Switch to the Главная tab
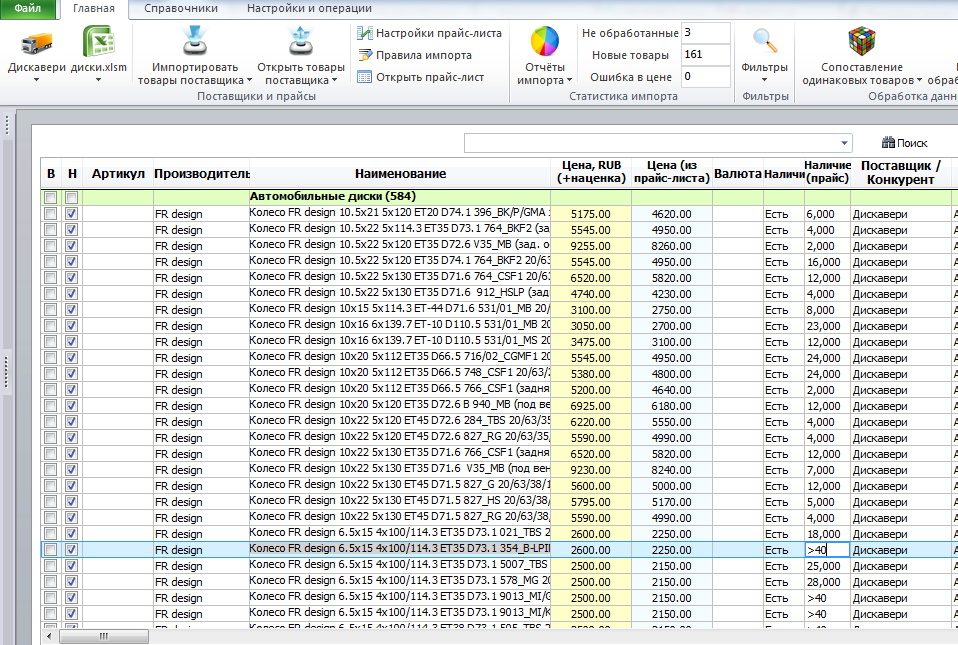 (x=93, y=9)
